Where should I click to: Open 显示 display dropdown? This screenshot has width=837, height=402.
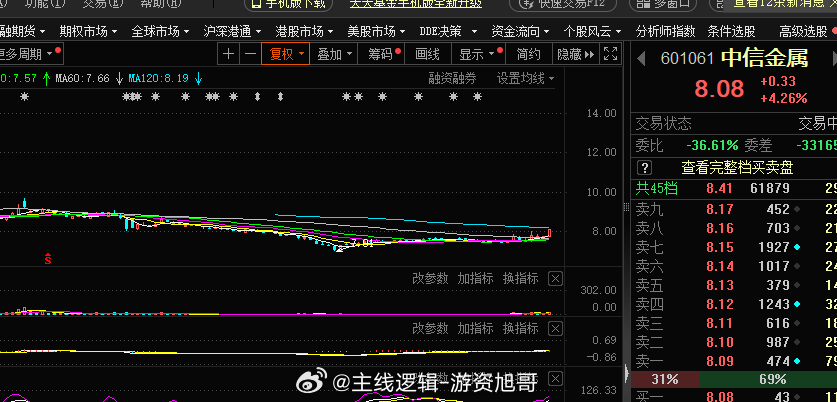pyautogui.click(x=477, y=54)
